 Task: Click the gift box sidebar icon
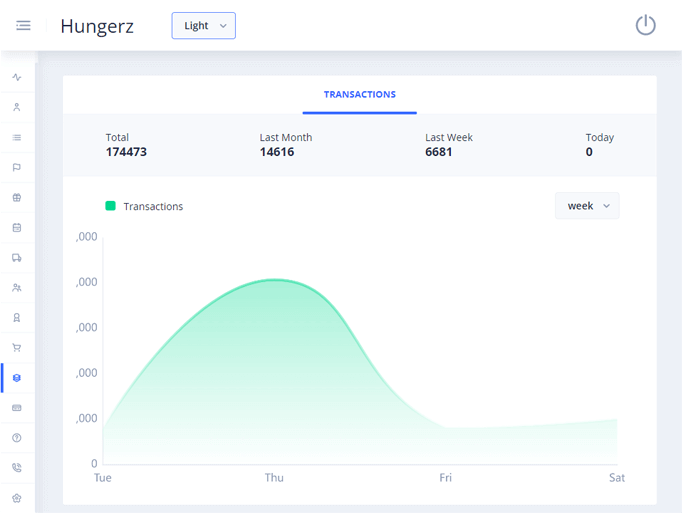(x=17, y=197)
